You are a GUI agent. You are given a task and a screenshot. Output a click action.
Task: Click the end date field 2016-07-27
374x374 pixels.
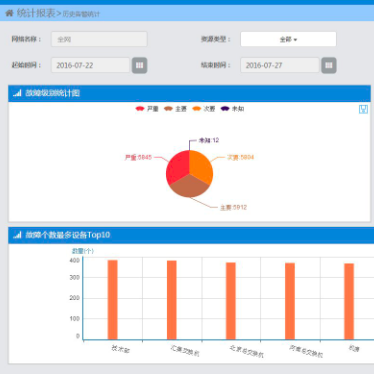point(280,65)
